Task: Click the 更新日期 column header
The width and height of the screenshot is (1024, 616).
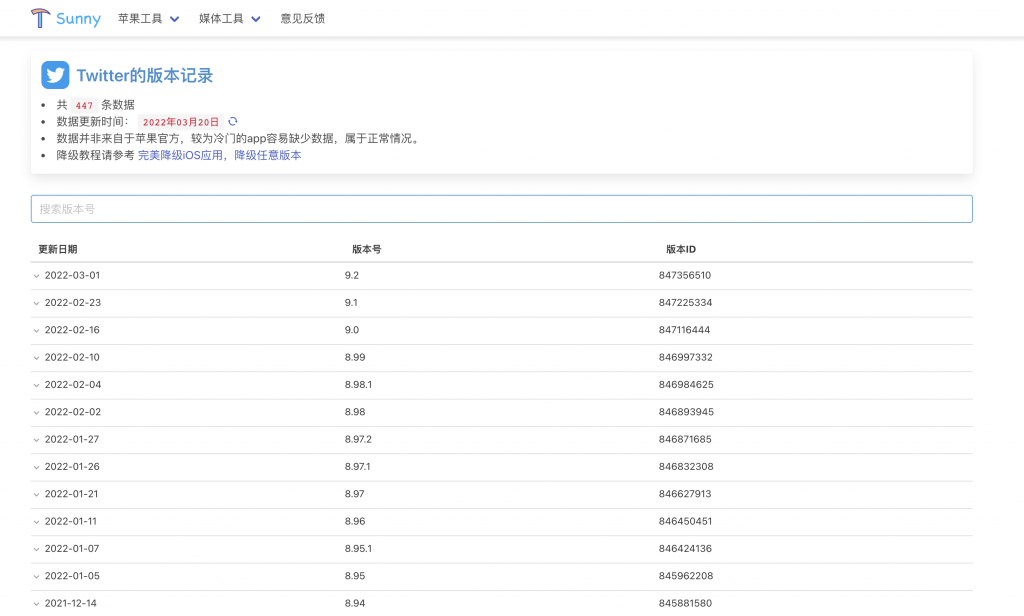Action: point(57,250)
